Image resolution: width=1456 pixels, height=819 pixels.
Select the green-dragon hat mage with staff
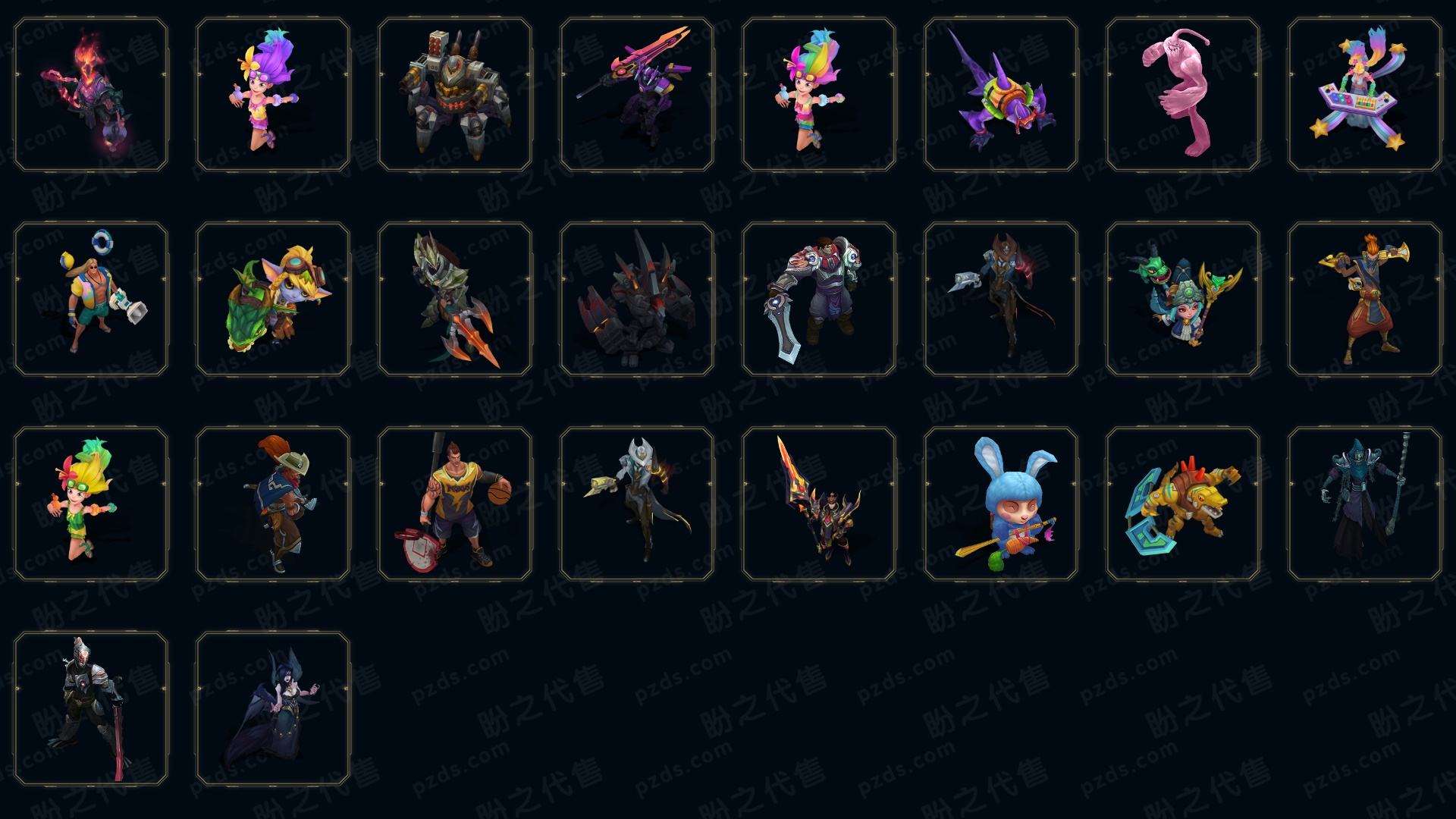point(1183,299)
